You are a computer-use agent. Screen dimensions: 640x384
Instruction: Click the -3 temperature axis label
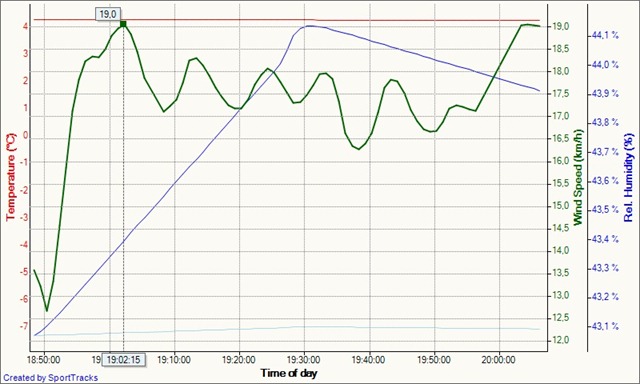pos(24,217)
